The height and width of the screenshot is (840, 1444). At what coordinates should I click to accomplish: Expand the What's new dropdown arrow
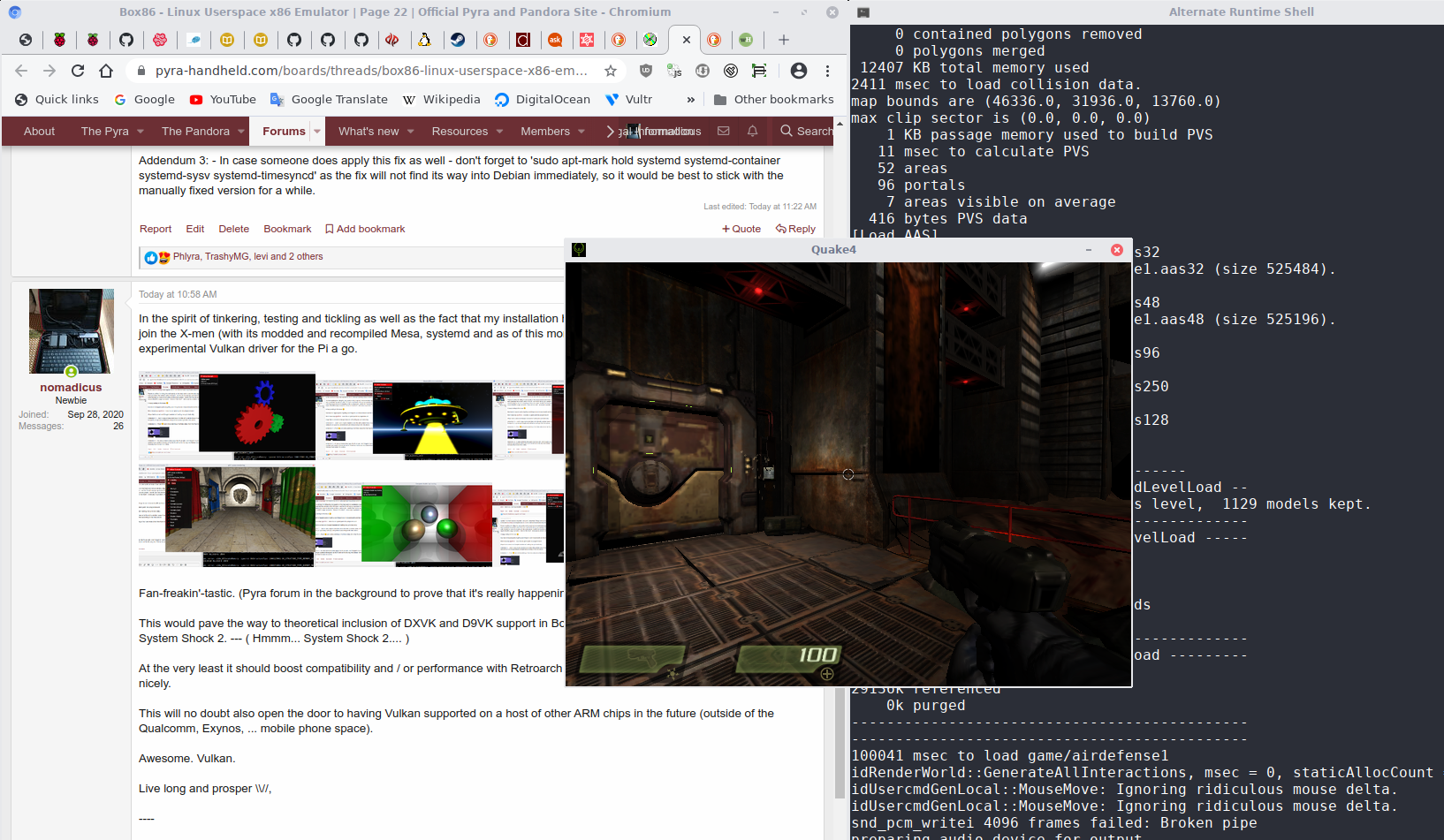(411, 132)
